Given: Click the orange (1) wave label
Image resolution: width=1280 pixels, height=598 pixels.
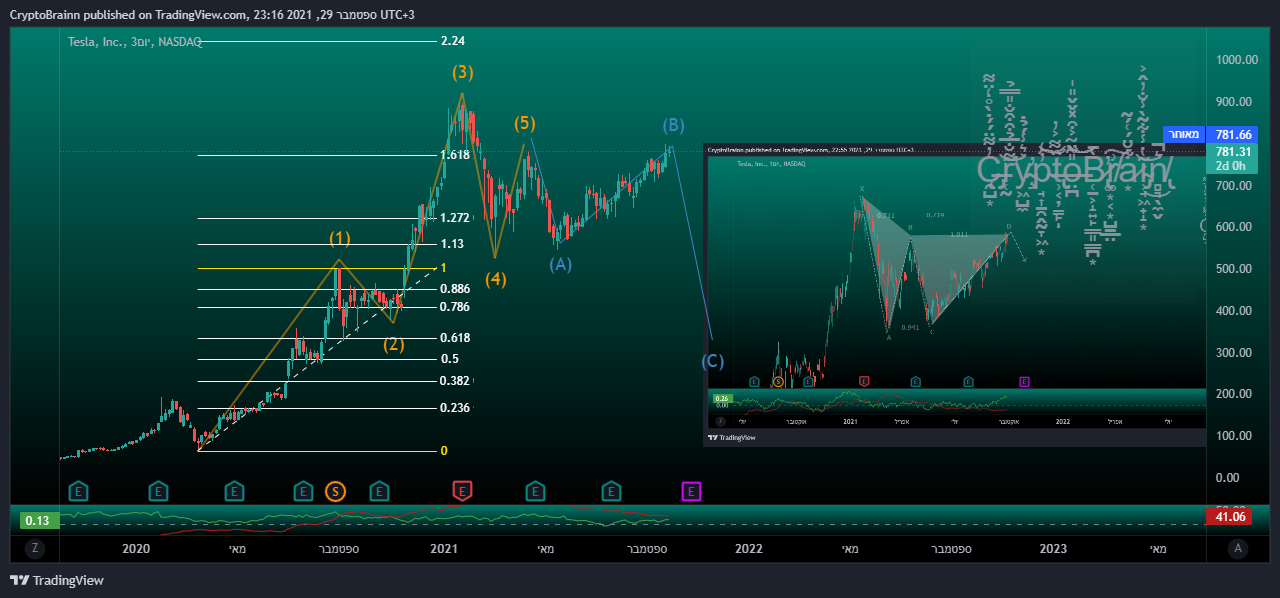Looking at the screenshot, I should 341,238.
